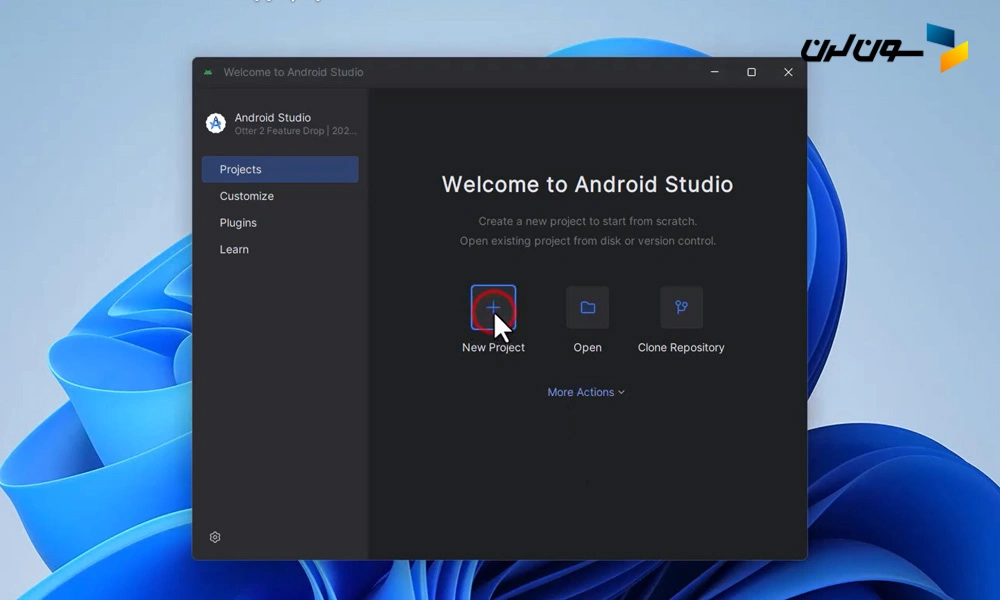Click the New Project plus icon
This screenshot has height=600, width=1000.
click(x=493, y=308)
